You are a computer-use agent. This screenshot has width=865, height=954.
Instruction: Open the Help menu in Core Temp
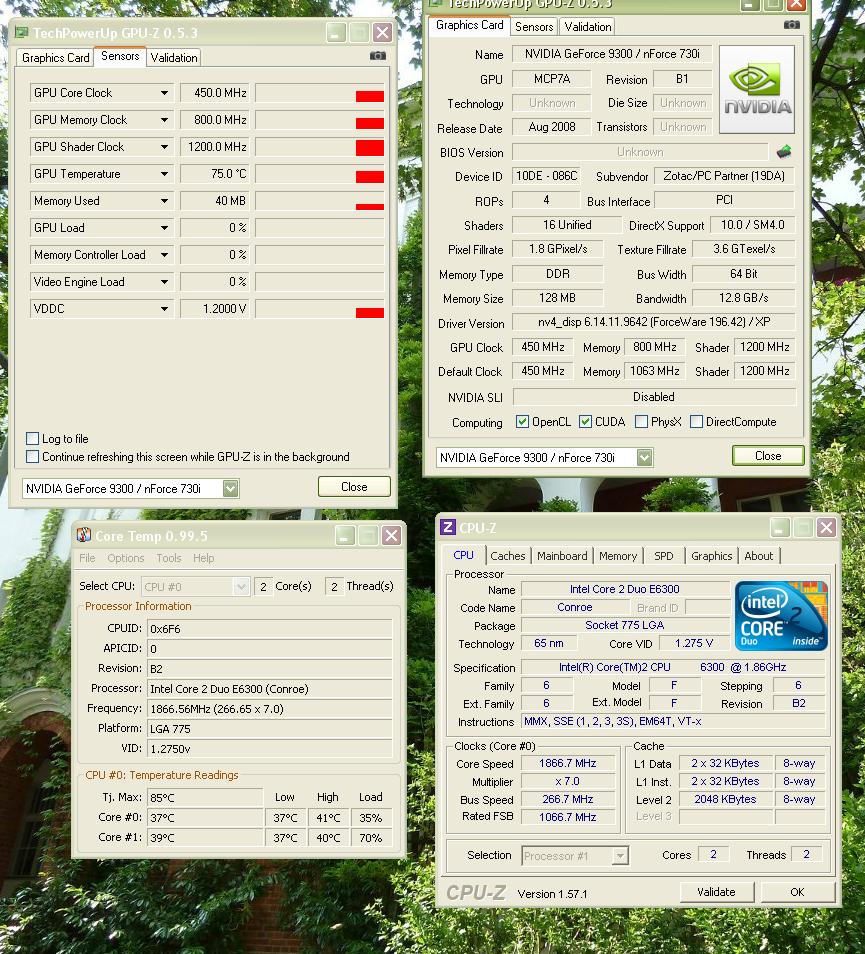coord(203,558)
